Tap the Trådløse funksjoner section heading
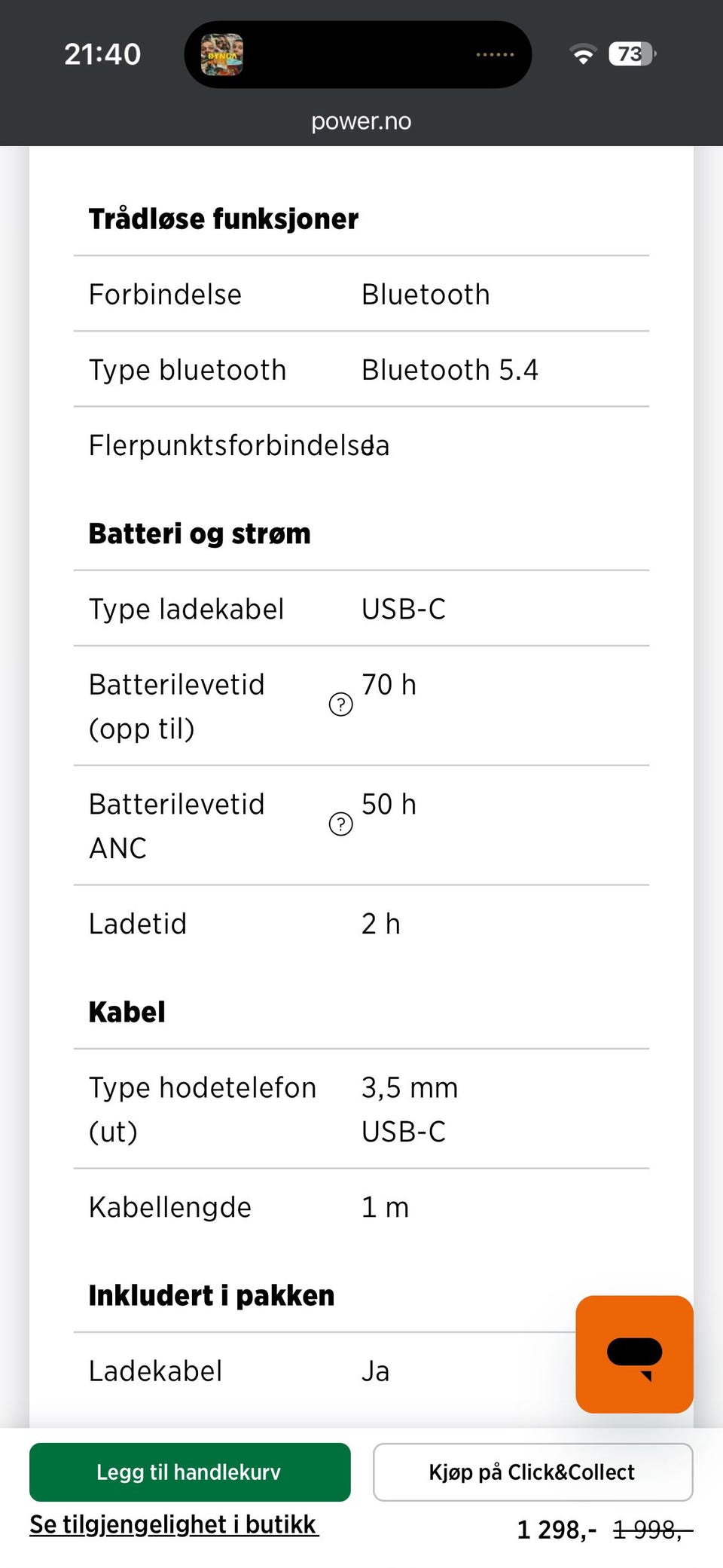The height and width of the screenshot is (1568, 723). pos(224,219)
